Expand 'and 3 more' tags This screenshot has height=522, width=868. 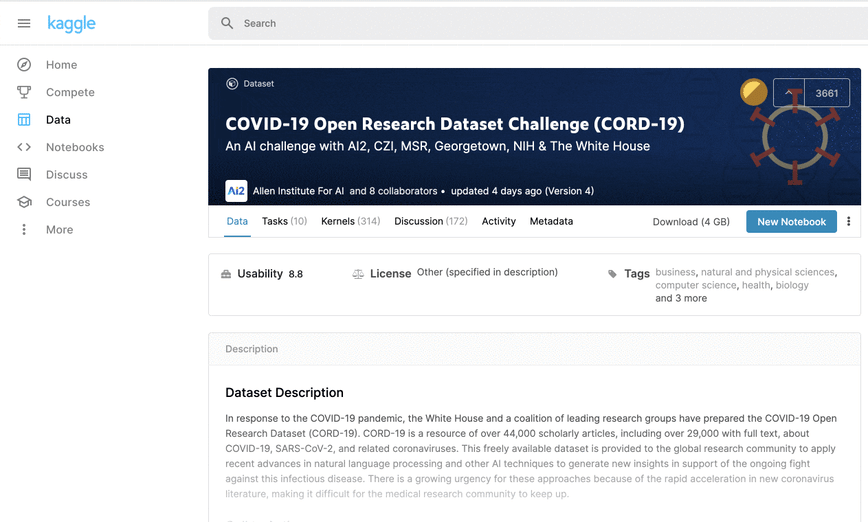(x=681, y=298)
